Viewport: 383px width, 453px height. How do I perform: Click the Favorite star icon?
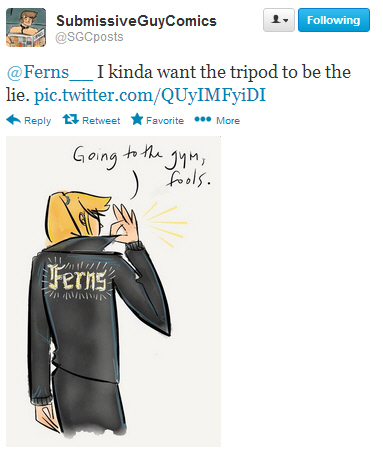(x=137, y=119)
